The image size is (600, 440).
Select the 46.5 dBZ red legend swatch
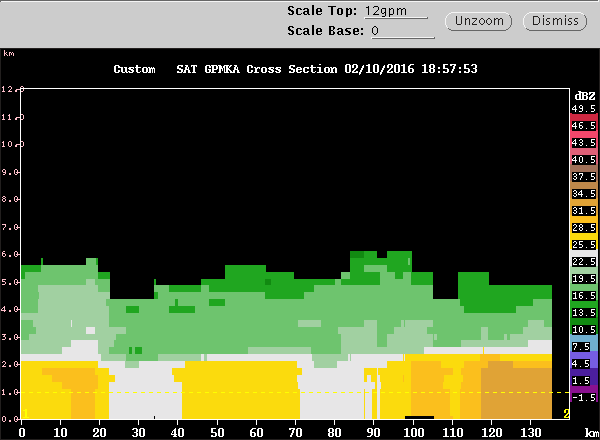coord(583,125)
